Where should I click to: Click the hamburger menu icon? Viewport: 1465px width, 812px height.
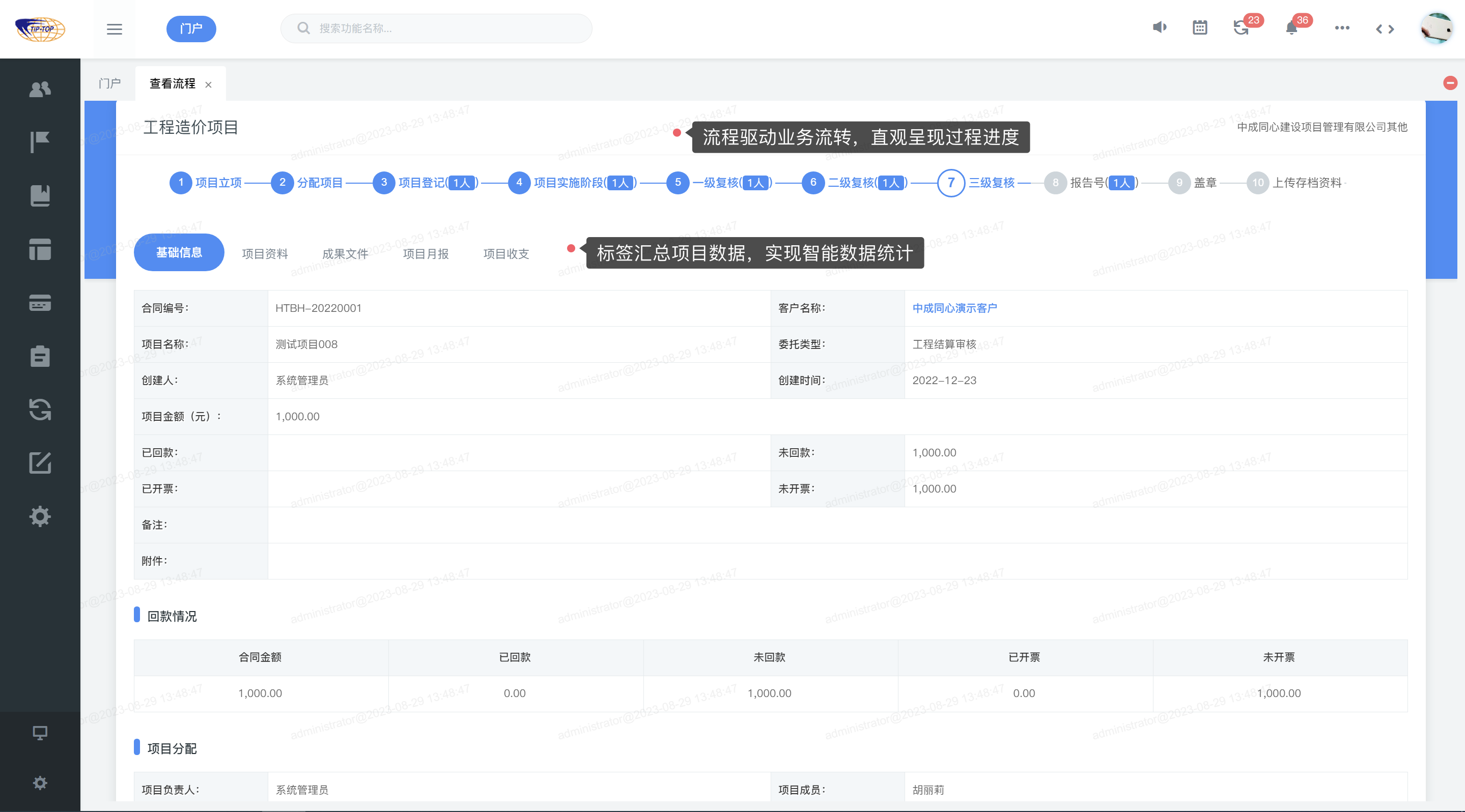tap(115, 29)
